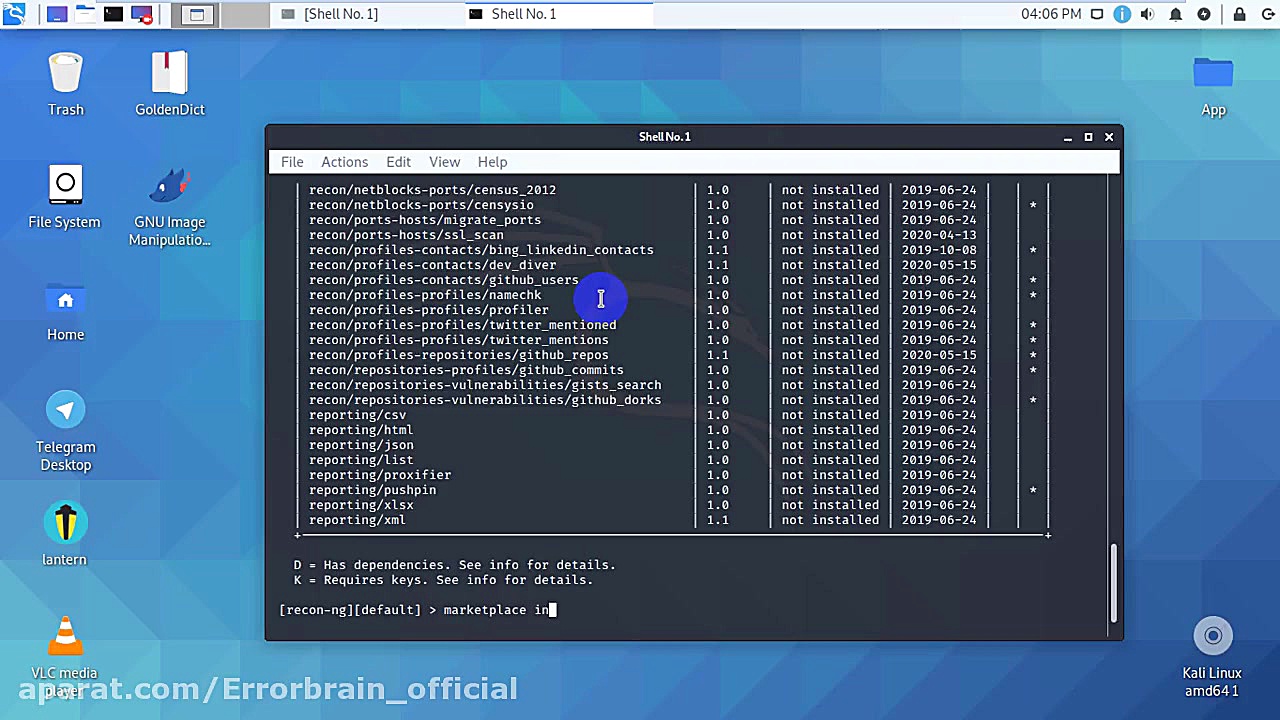The image size is (1280, 720).
Task: Open the App folder on the desktop
Action: tap(1213, 72)
